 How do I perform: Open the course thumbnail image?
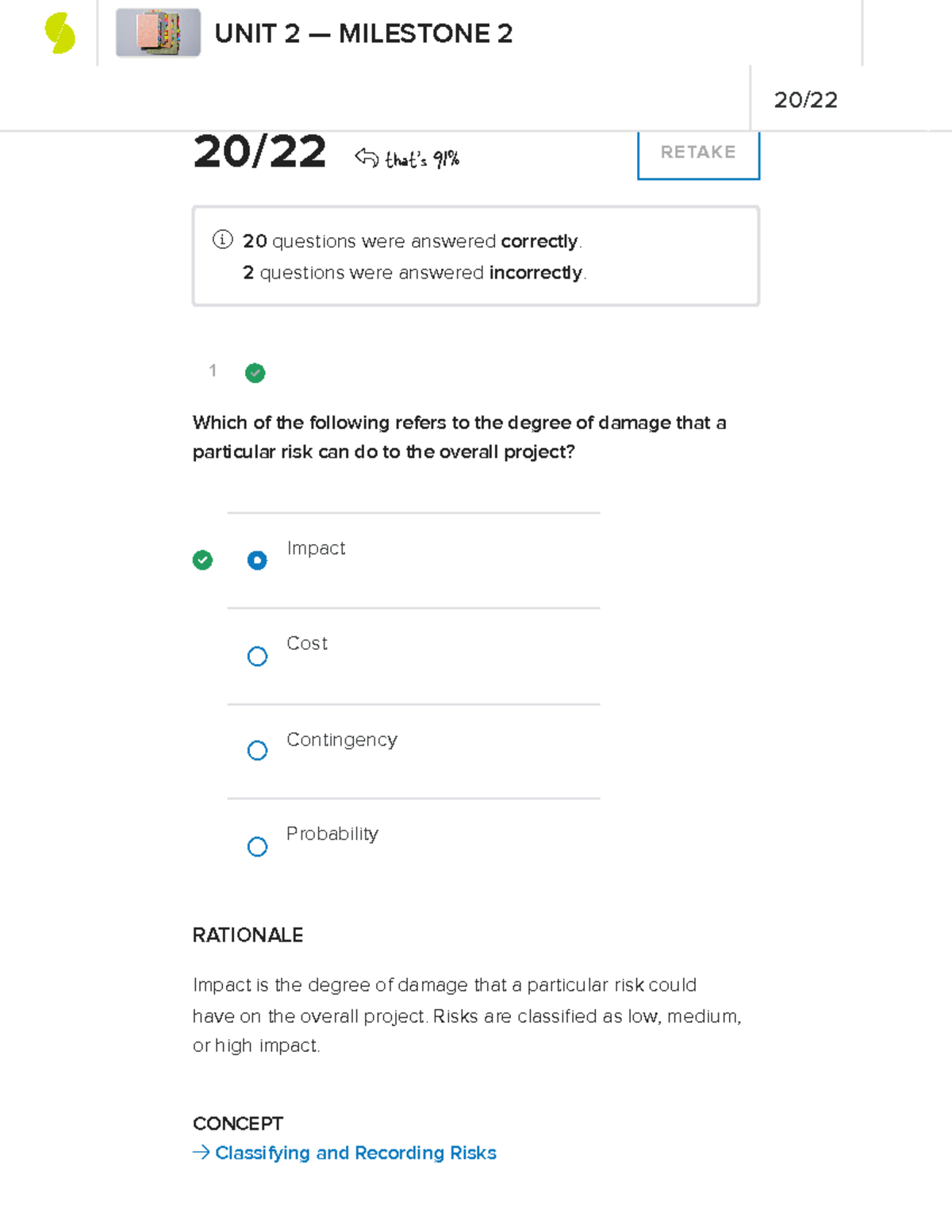tap(157, 33)
